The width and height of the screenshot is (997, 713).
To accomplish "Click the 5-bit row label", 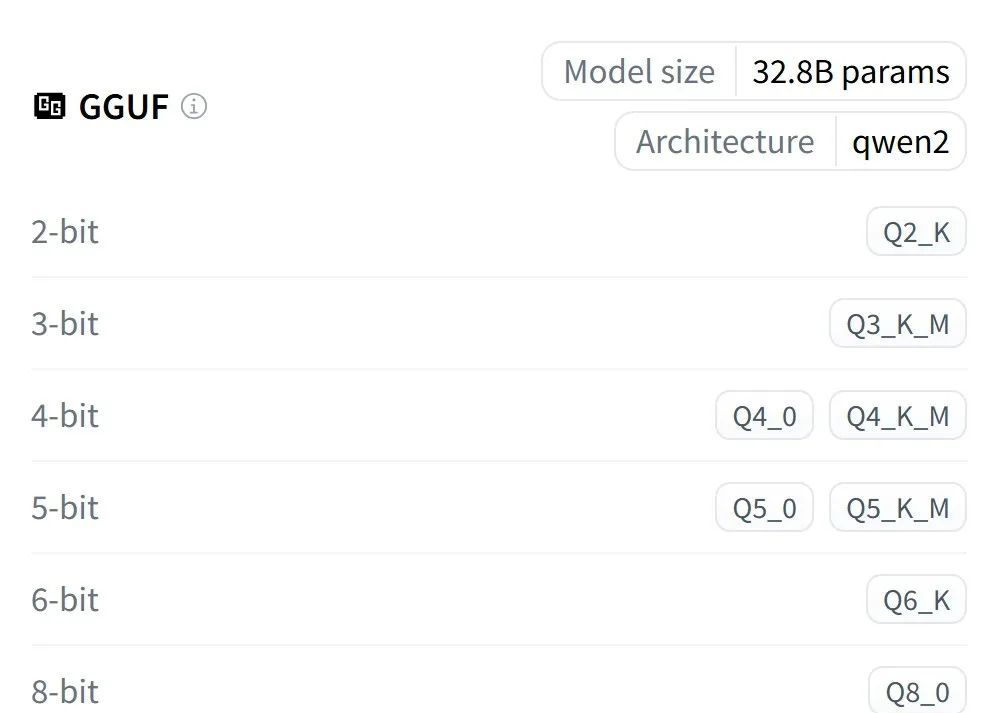I will 65,508.
